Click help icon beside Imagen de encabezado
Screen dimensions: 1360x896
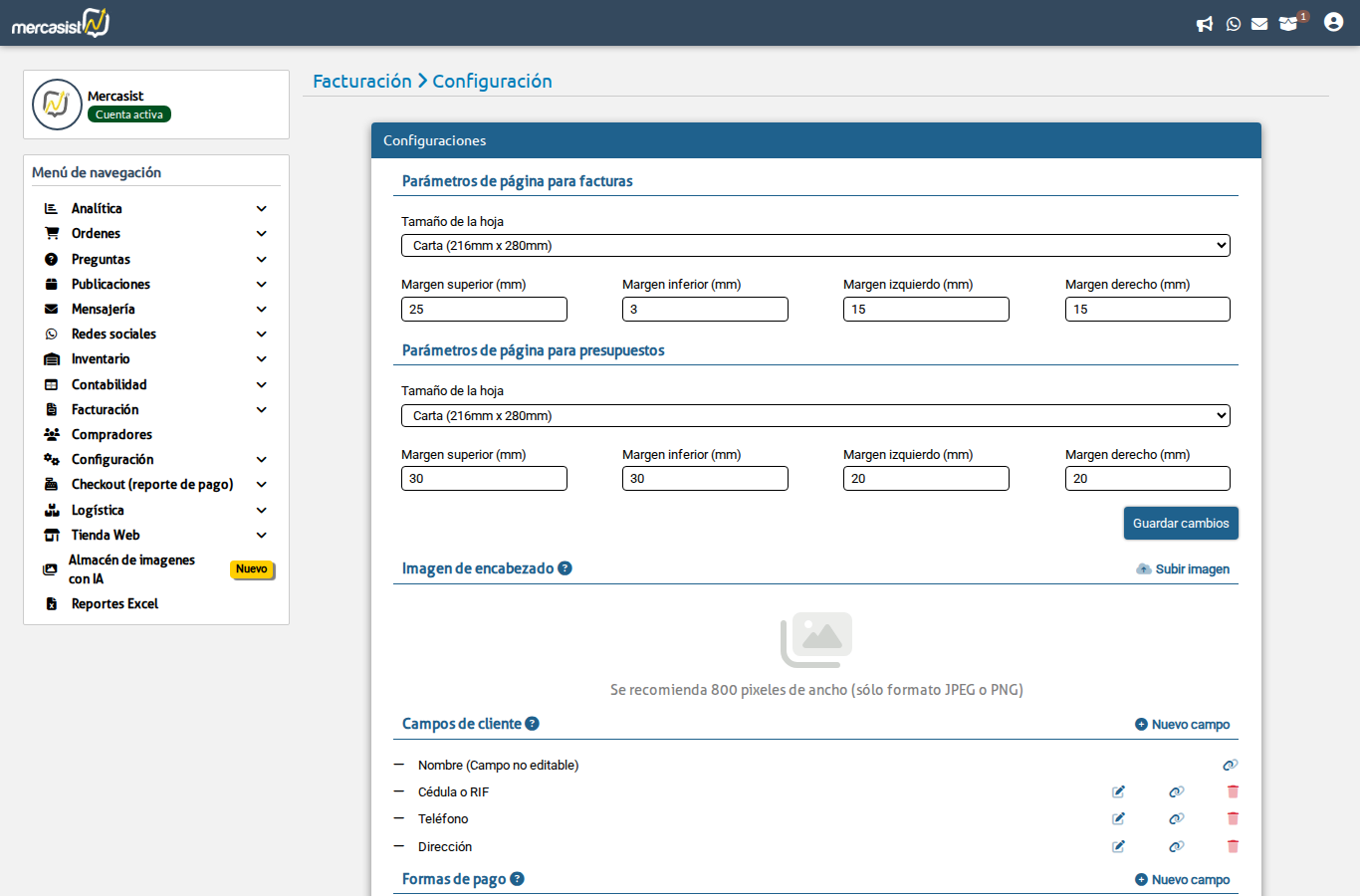[x=565, y=568]
